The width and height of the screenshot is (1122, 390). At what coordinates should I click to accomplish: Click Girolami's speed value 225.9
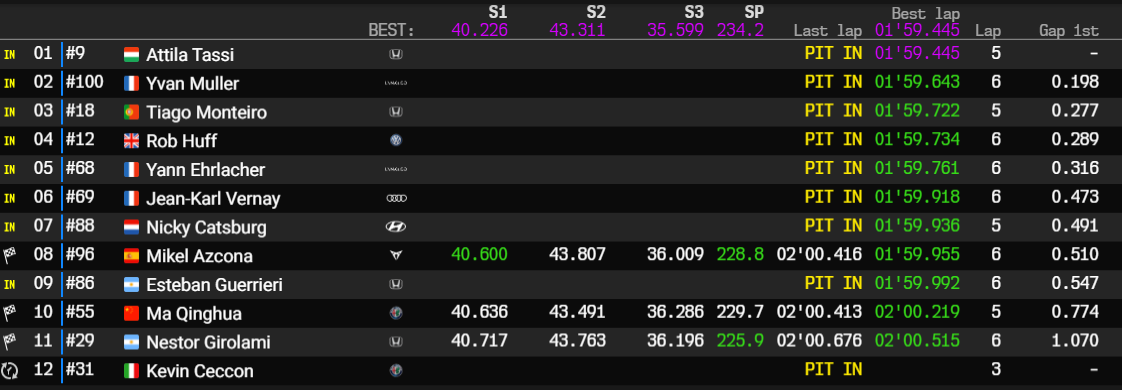tap(740, 341)
